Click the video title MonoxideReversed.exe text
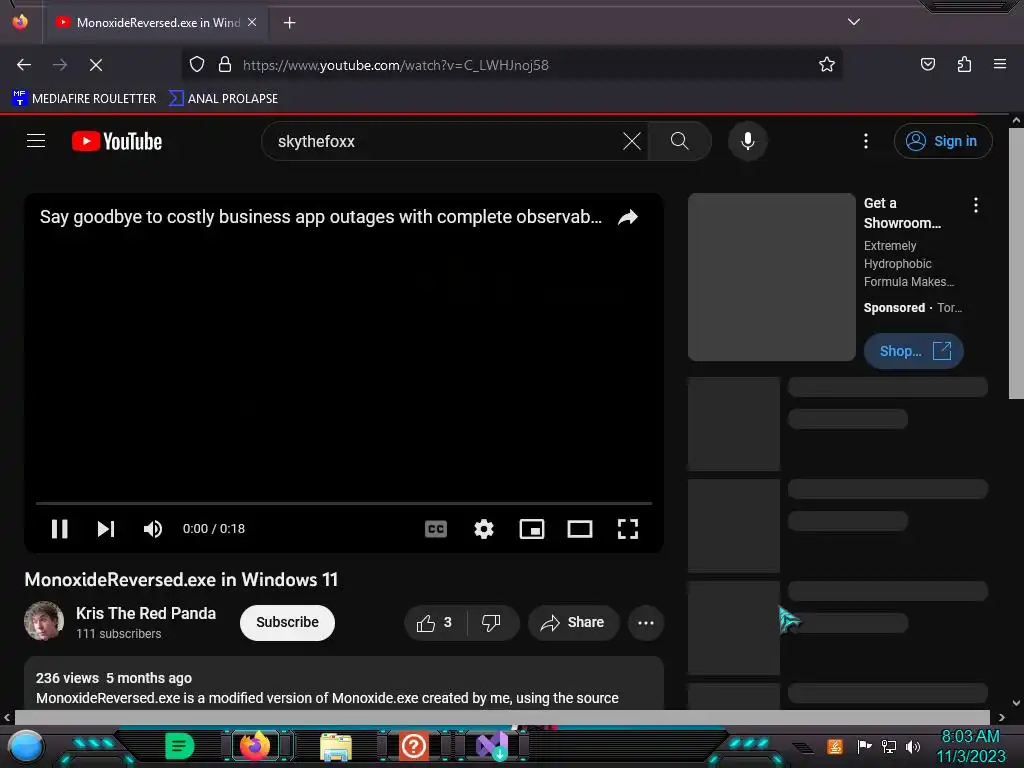1024x768 pixels. pyautogui.click(x=181, y=580)
